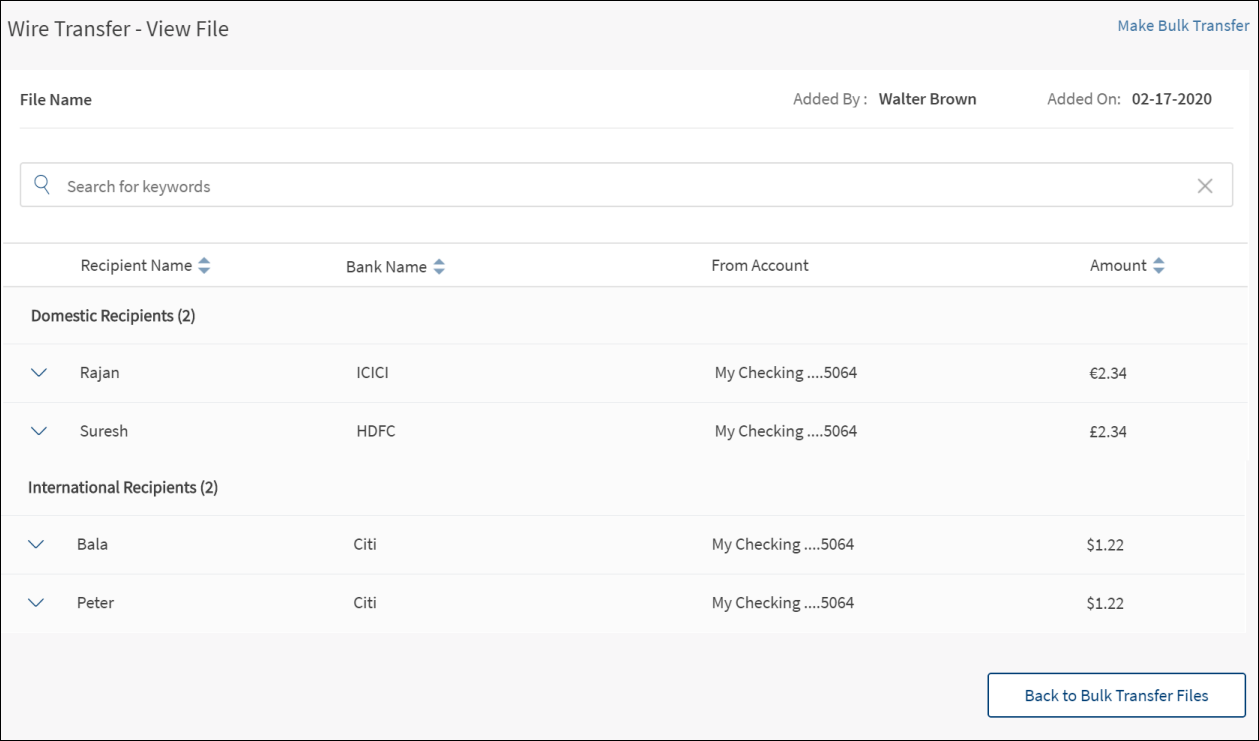
Task: Expand Rajan recipient row chevron
Action: [39, 373]
